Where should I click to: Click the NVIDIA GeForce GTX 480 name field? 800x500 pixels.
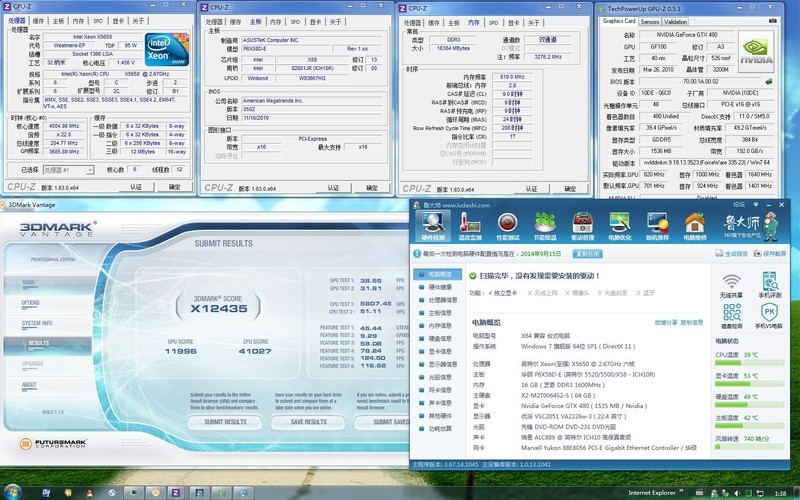coord(686,35)
